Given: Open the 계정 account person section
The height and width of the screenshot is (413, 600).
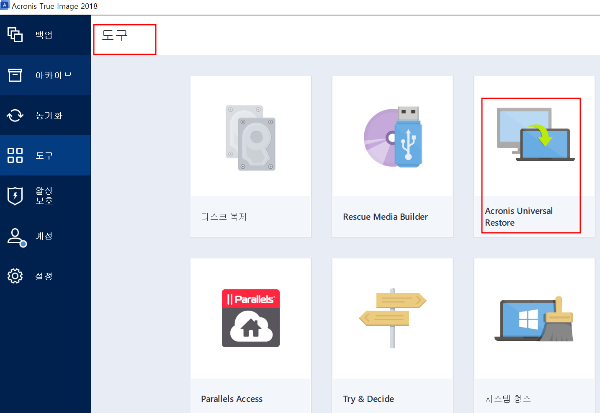Looking at the screenshot, I should coord(45,236).
